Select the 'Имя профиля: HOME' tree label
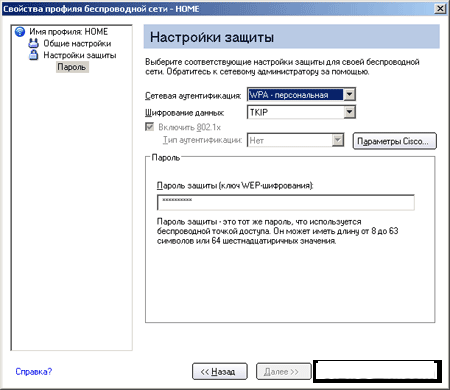 [69, 32]
